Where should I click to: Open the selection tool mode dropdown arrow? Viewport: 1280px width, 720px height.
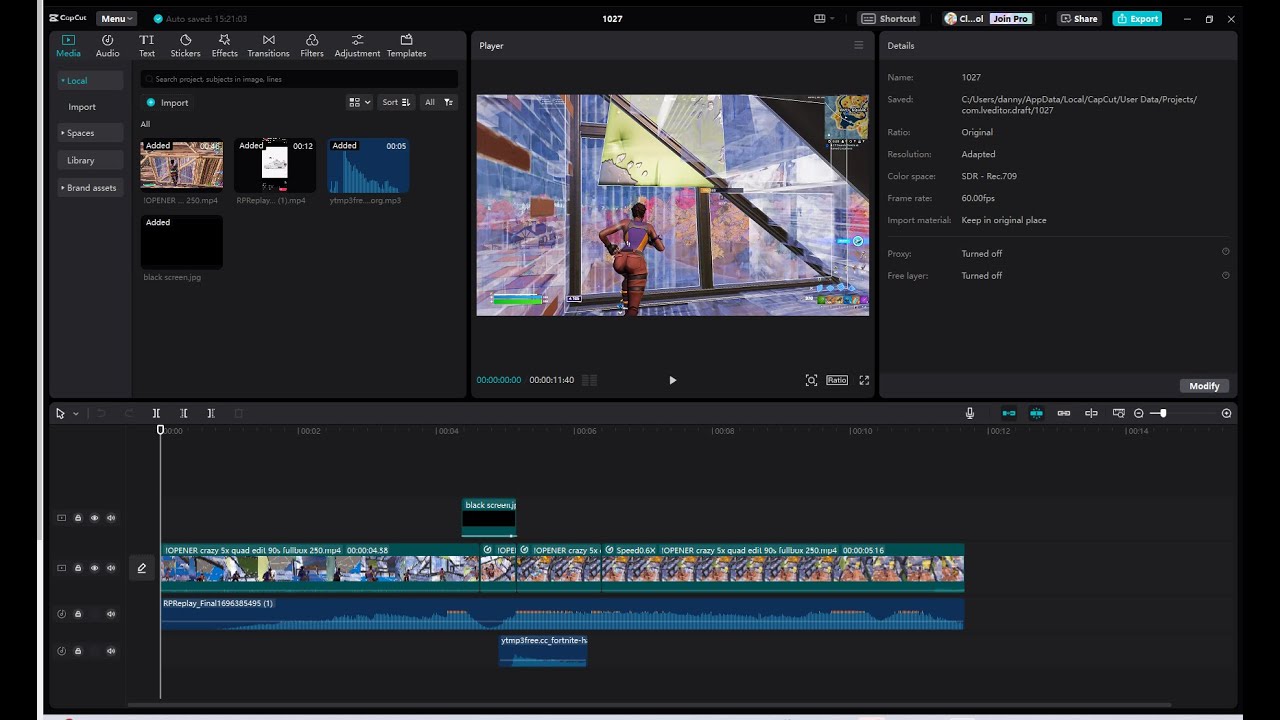[x=75, y=414]
